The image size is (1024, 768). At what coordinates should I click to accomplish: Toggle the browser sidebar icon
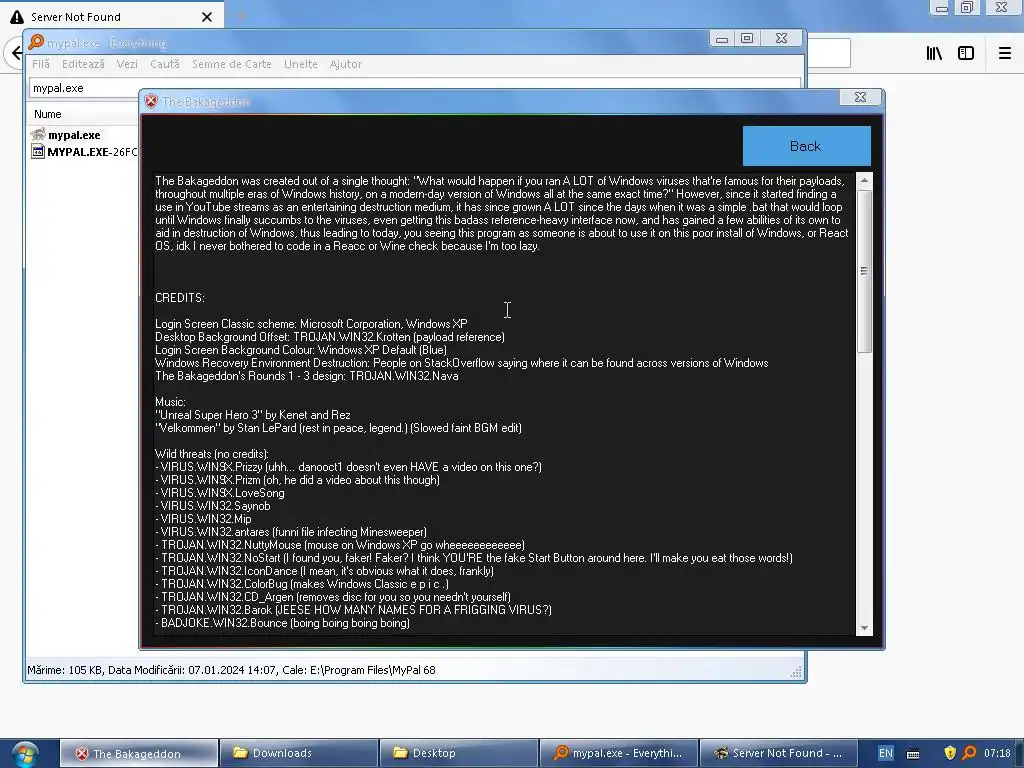966,54
